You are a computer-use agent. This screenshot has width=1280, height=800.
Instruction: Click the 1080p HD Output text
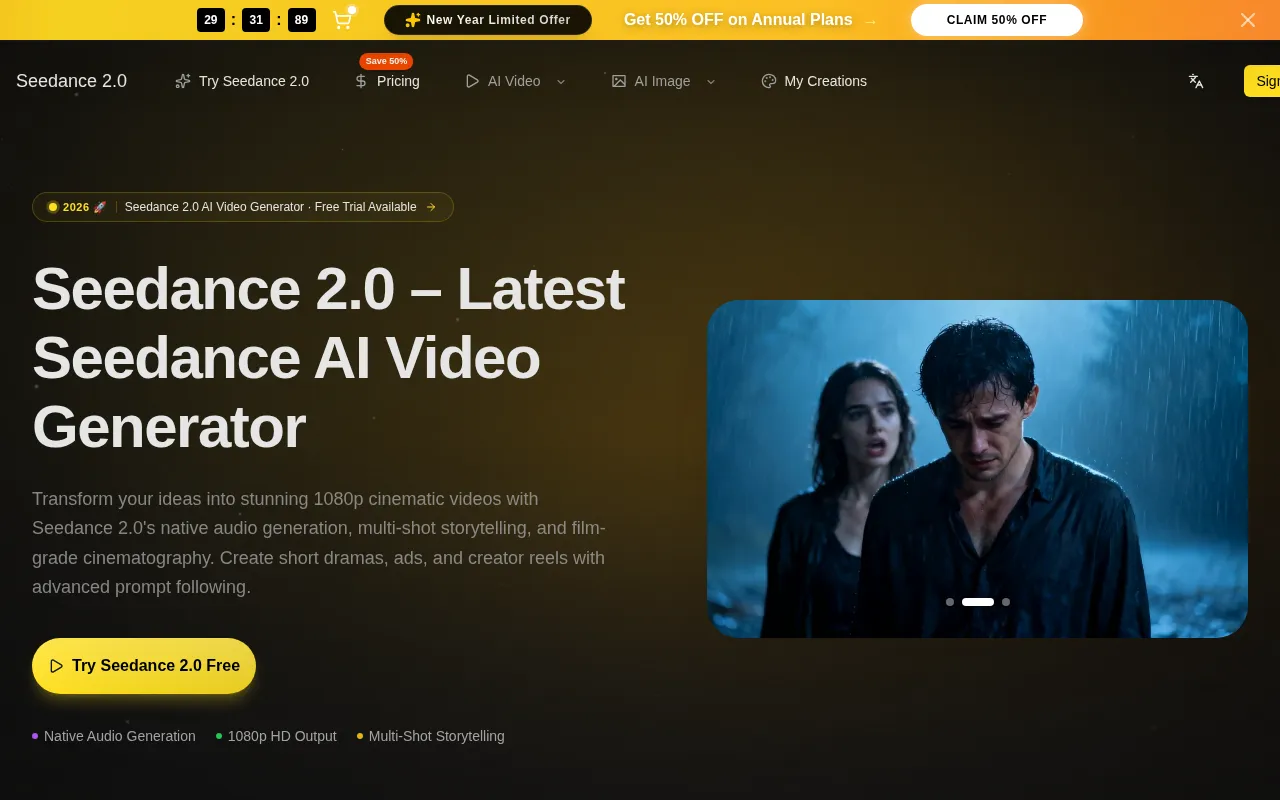[282, 736]
